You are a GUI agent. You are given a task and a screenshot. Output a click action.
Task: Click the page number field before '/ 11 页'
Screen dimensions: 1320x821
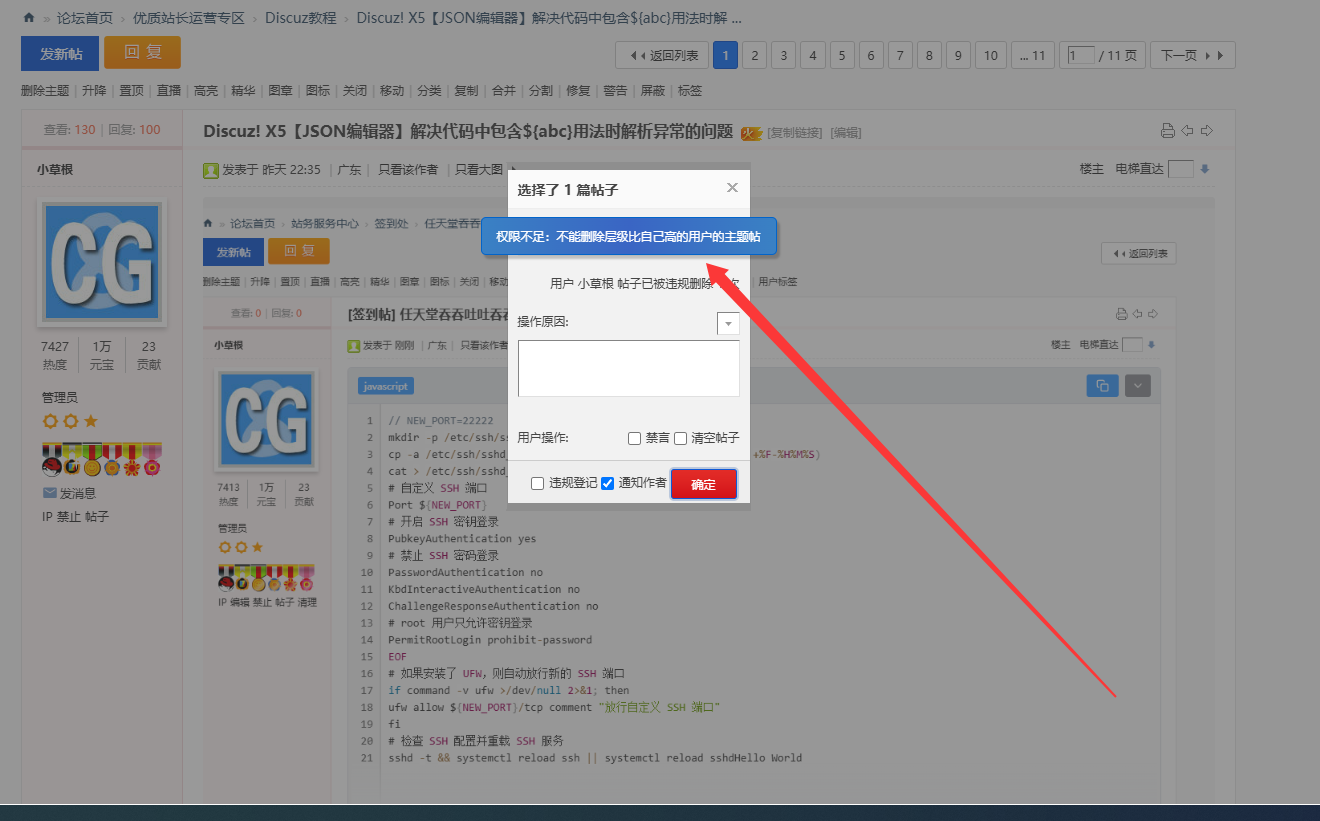coord(1080,56)
